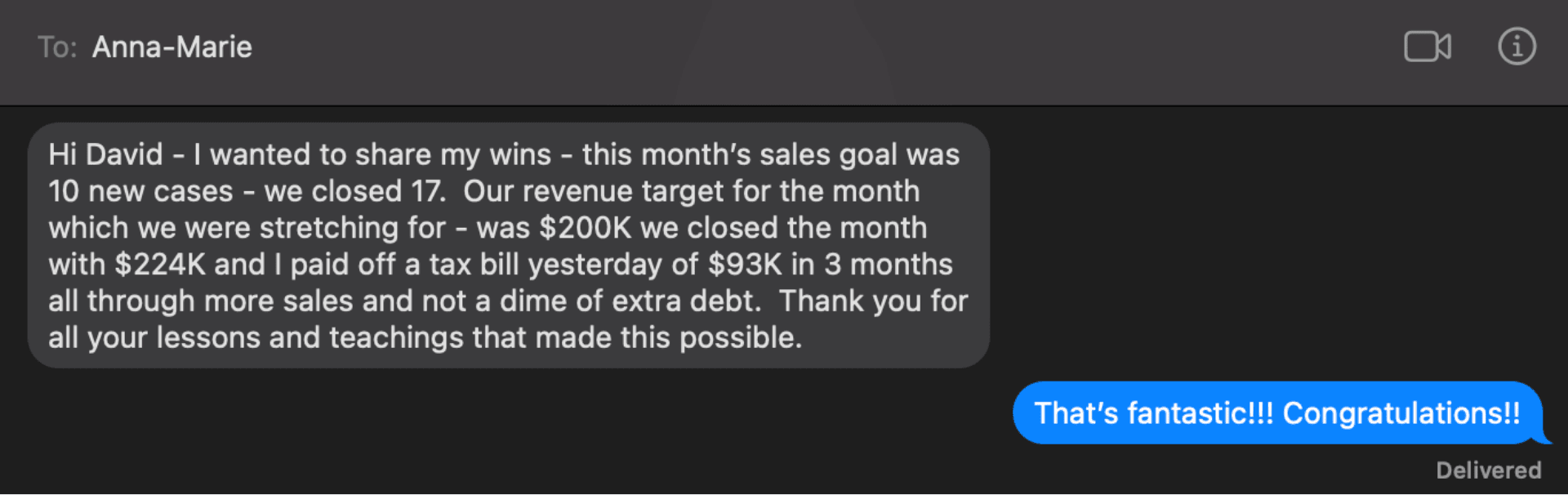
Task: Click the Delivered status label
Action: click(x=1489, y=470)
